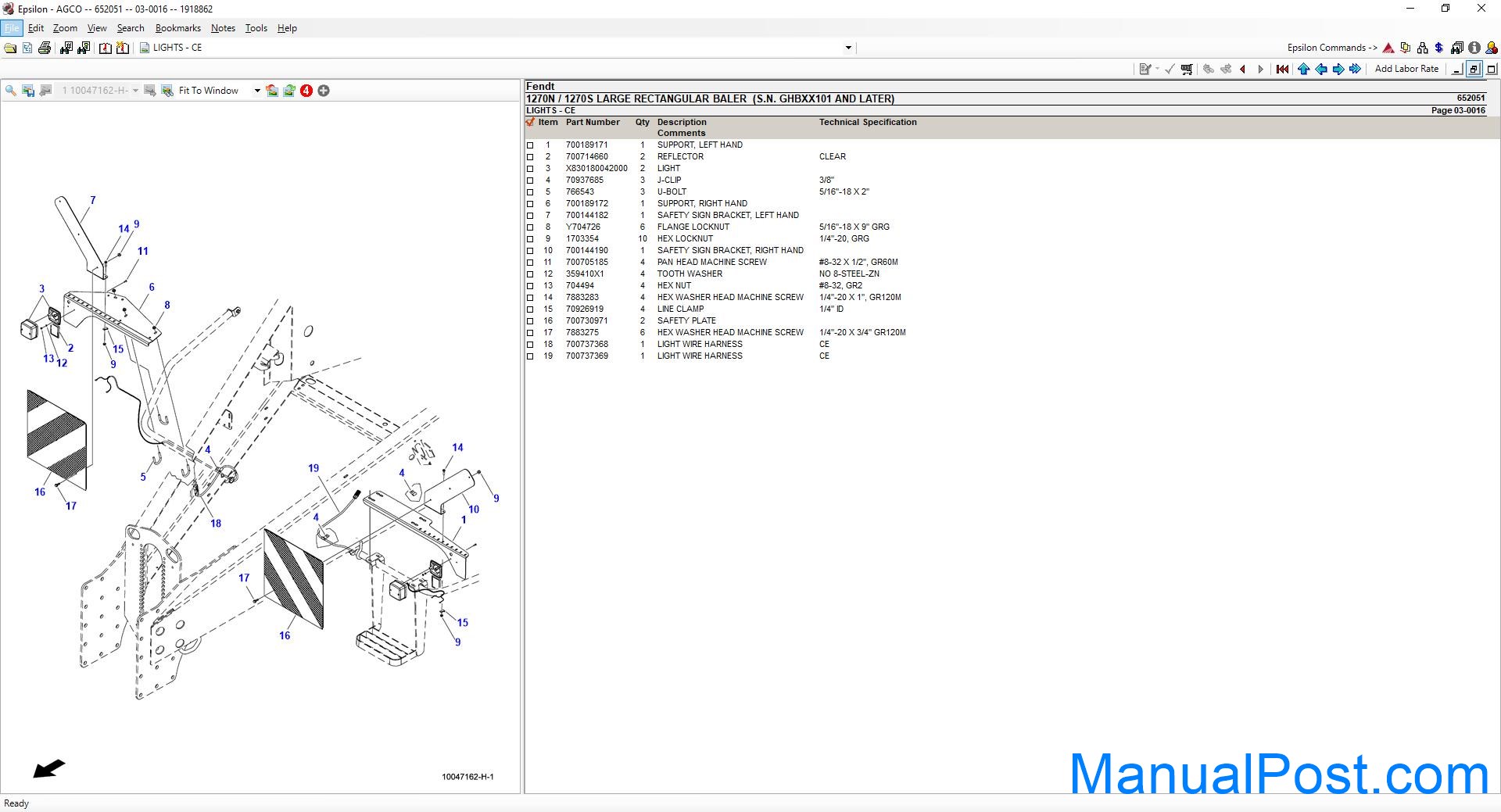This screenshot has width=1501, height=812.
Task: Click callout number 19 in diagram
Action: pyautogui.click(x=313, y=468)
